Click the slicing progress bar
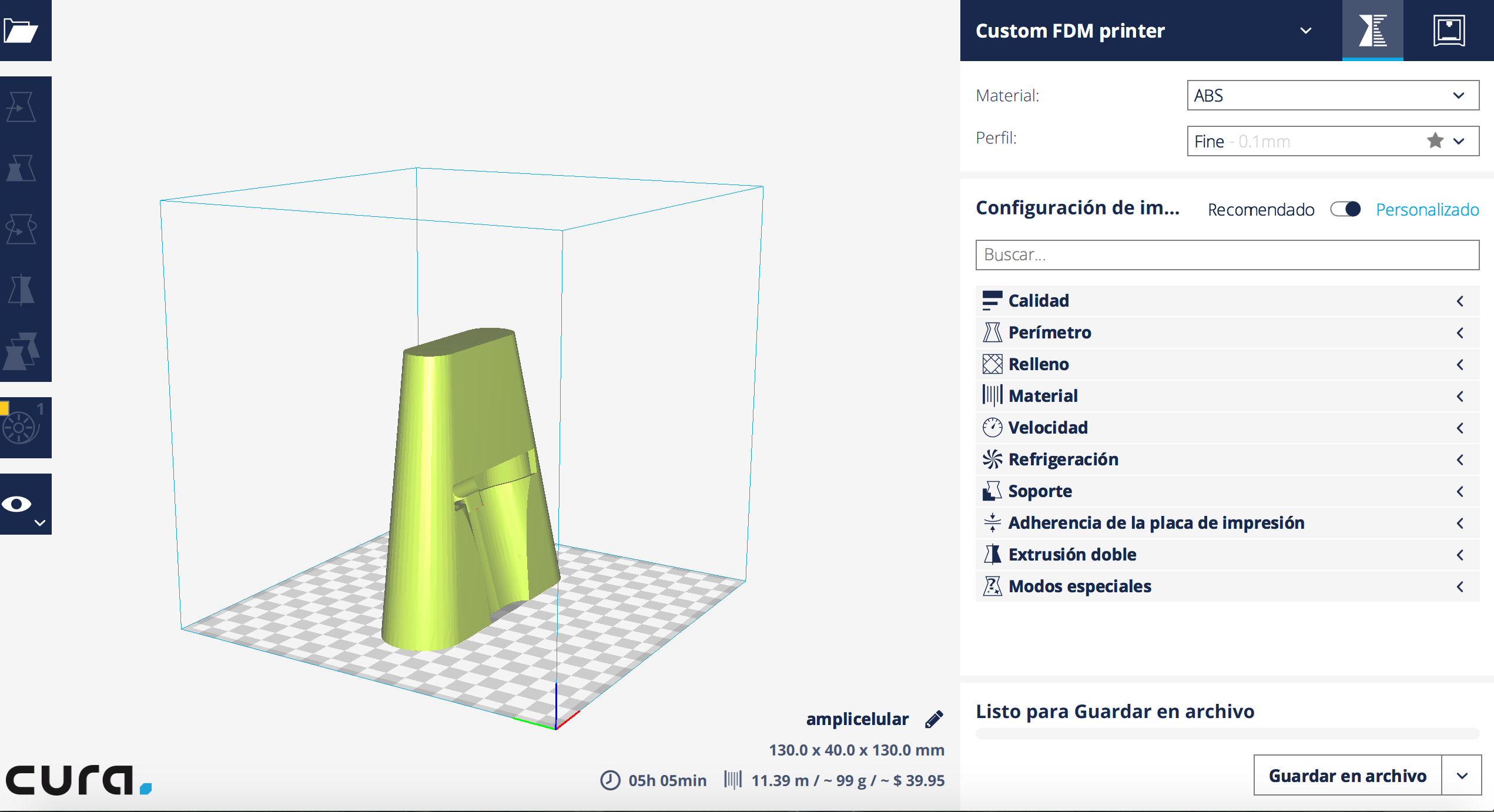1494x812 pixels. [1227, 734]
